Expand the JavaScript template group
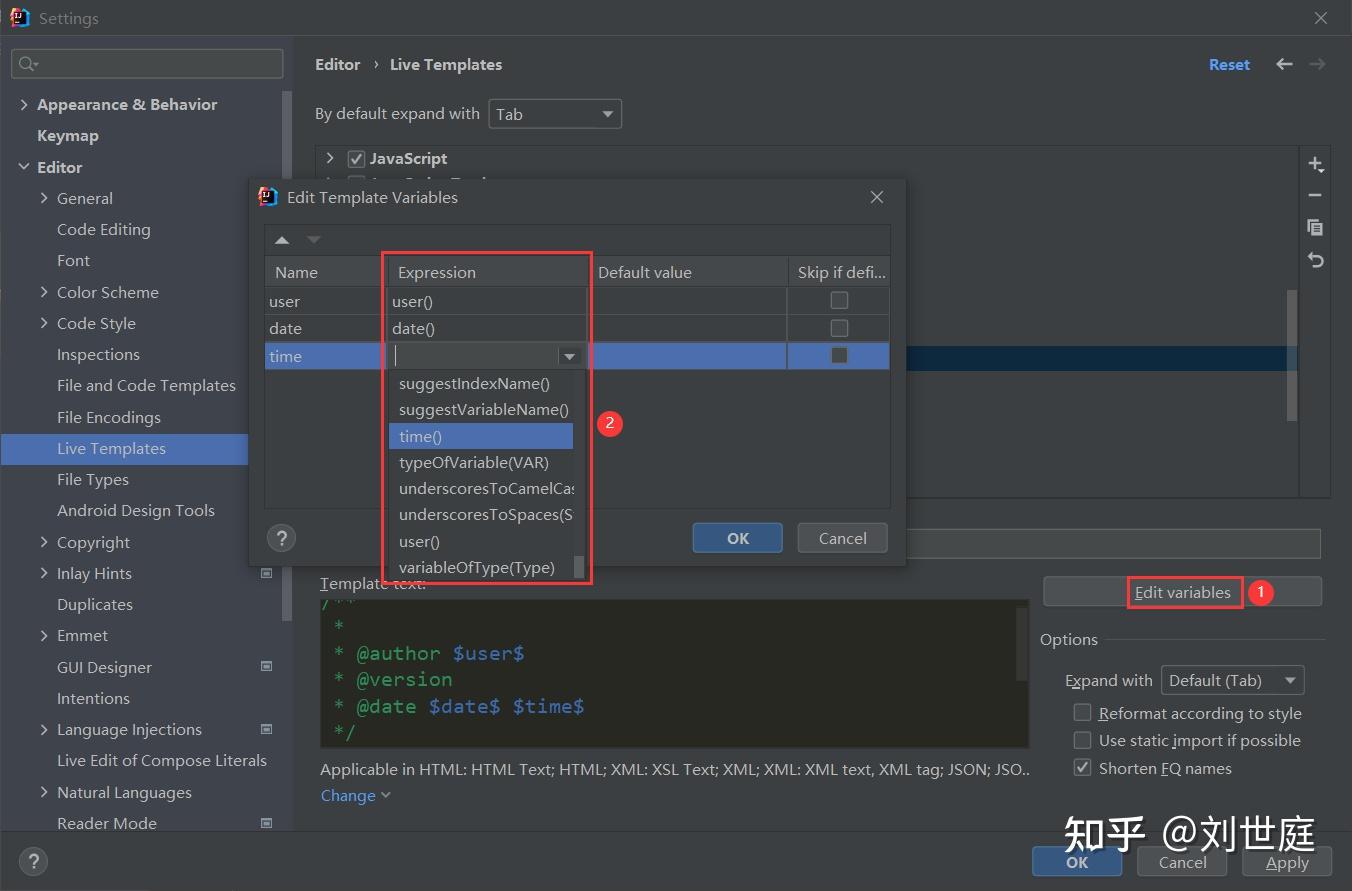 pyautogui.click(x=330, y=158)
